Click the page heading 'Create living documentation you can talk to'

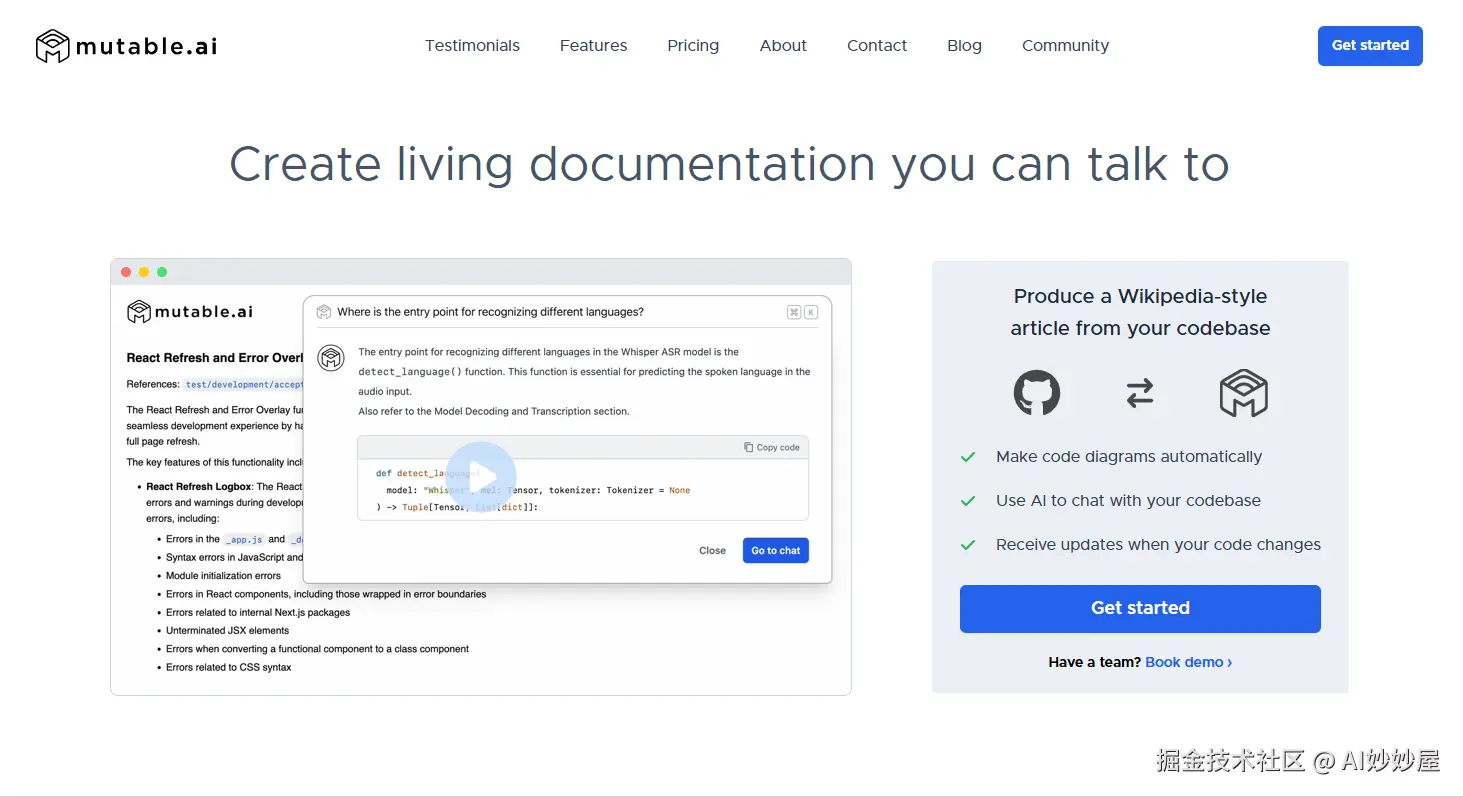click(729, 165)
